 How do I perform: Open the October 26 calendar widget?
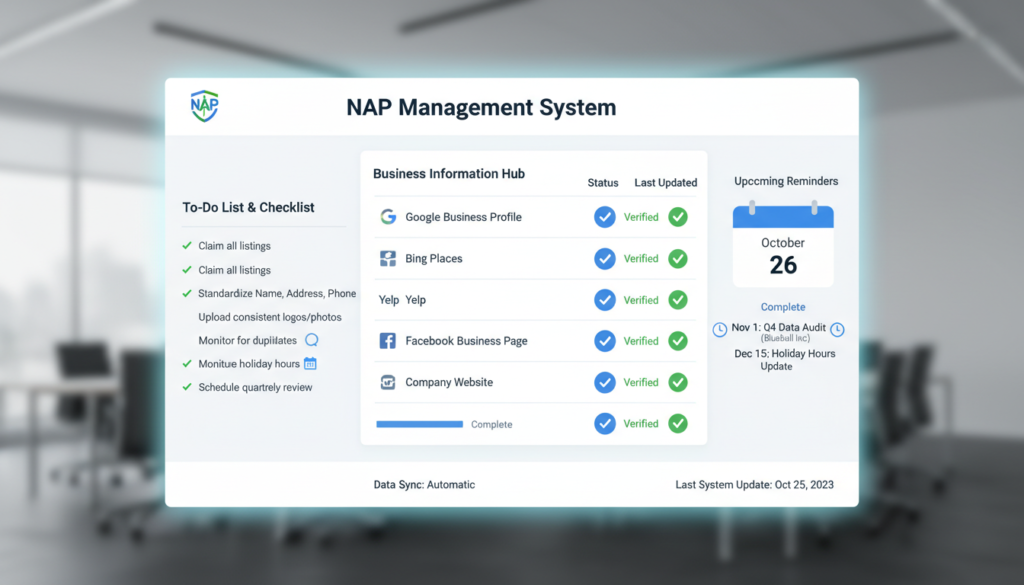pos(782,250)
